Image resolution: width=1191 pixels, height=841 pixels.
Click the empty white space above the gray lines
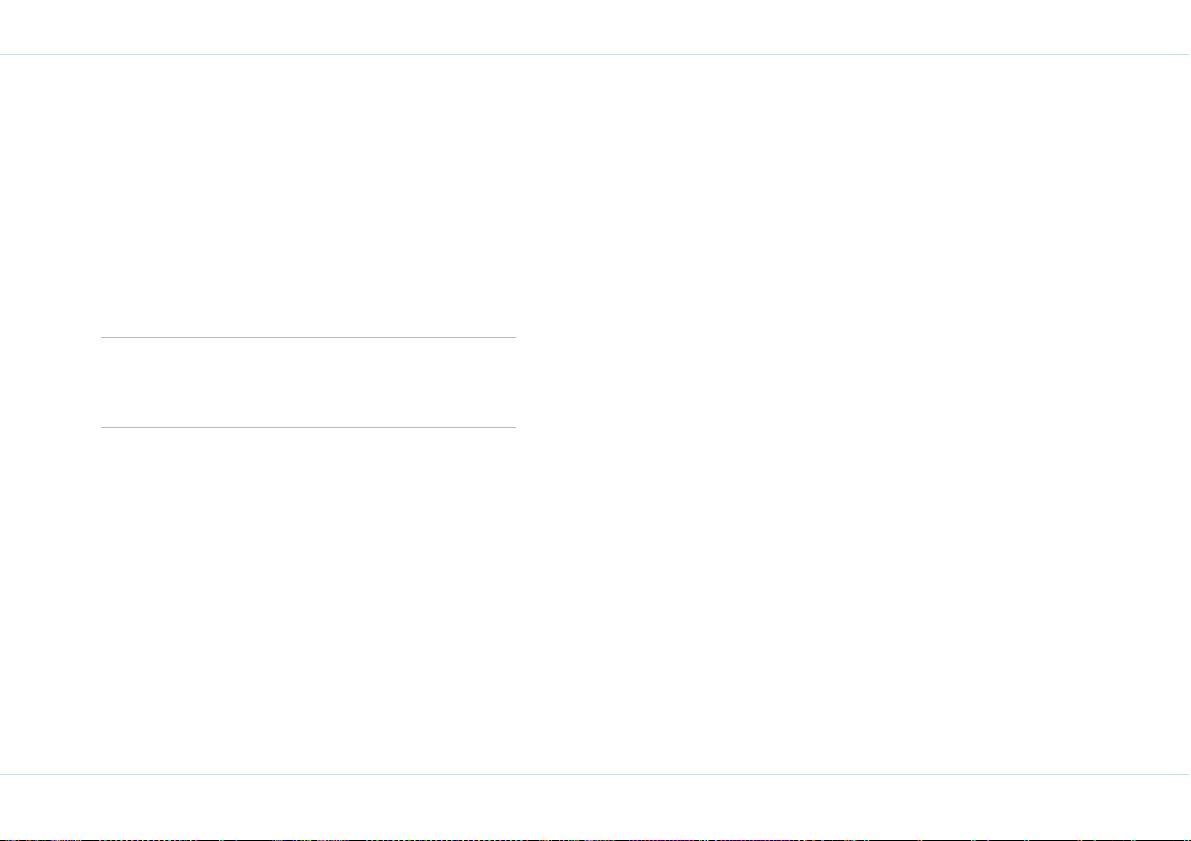[308, 196]
